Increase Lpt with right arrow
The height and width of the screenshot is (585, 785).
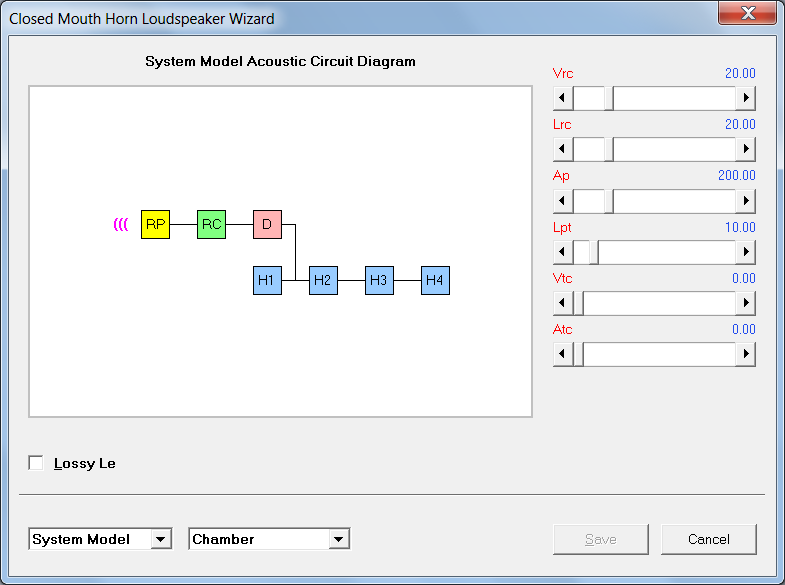tap(745, 252)
